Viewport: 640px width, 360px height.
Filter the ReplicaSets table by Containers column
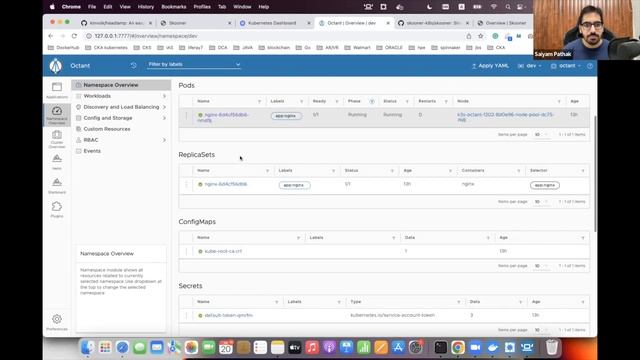click(519, 171)
